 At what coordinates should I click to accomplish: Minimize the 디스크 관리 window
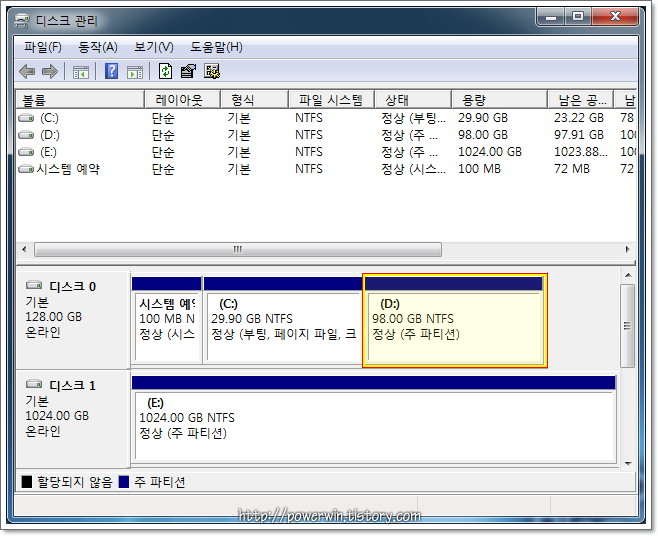(551, 17)
